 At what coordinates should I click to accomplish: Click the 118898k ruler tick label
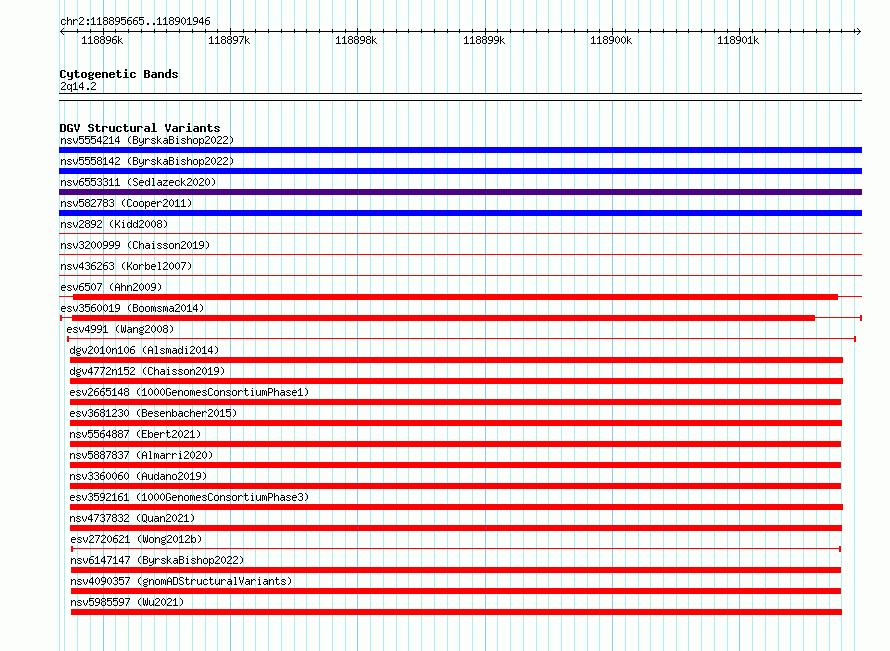pos(356,40)
